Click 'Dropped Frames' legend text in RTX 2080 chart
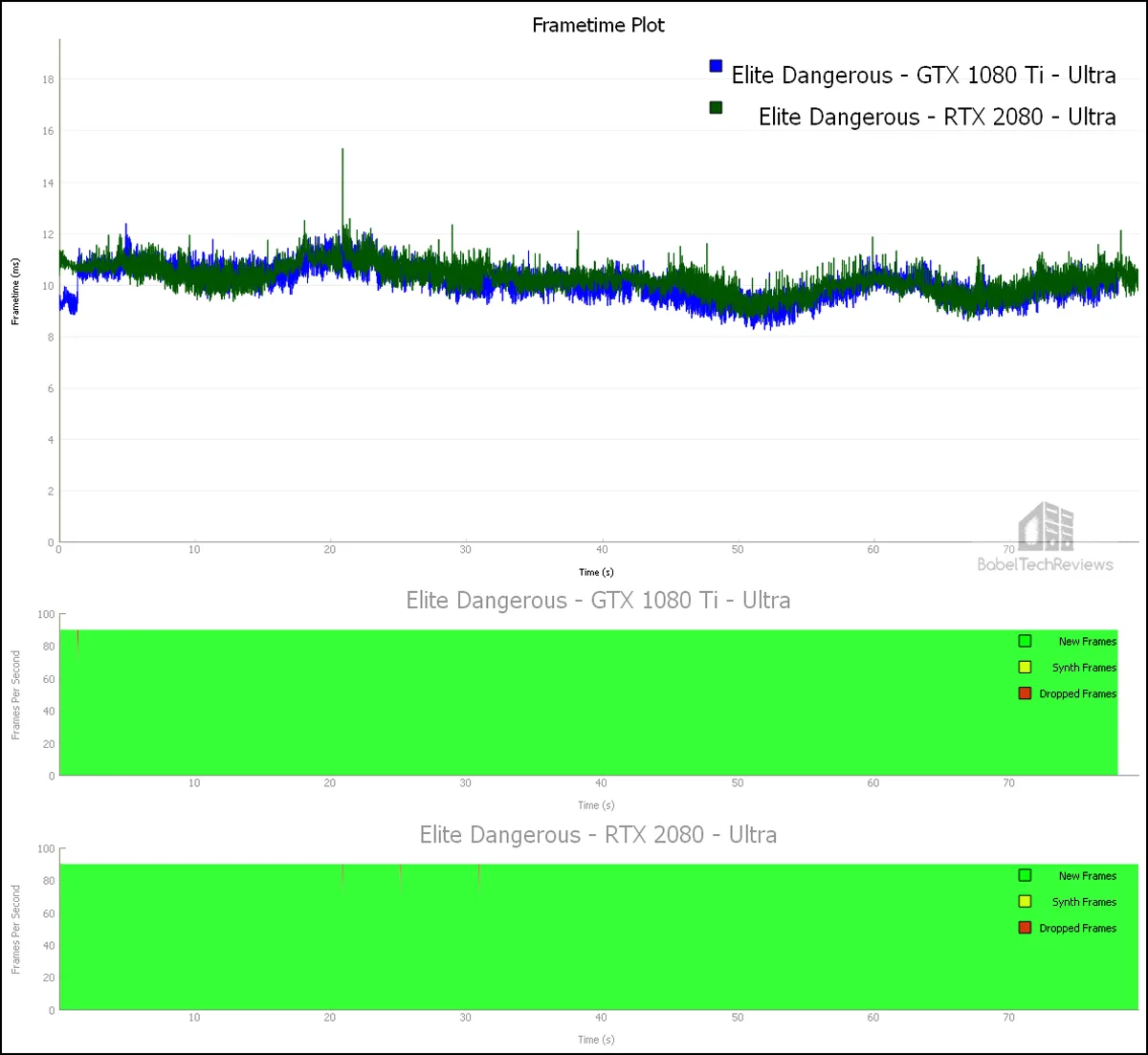 coord(1078,928)
